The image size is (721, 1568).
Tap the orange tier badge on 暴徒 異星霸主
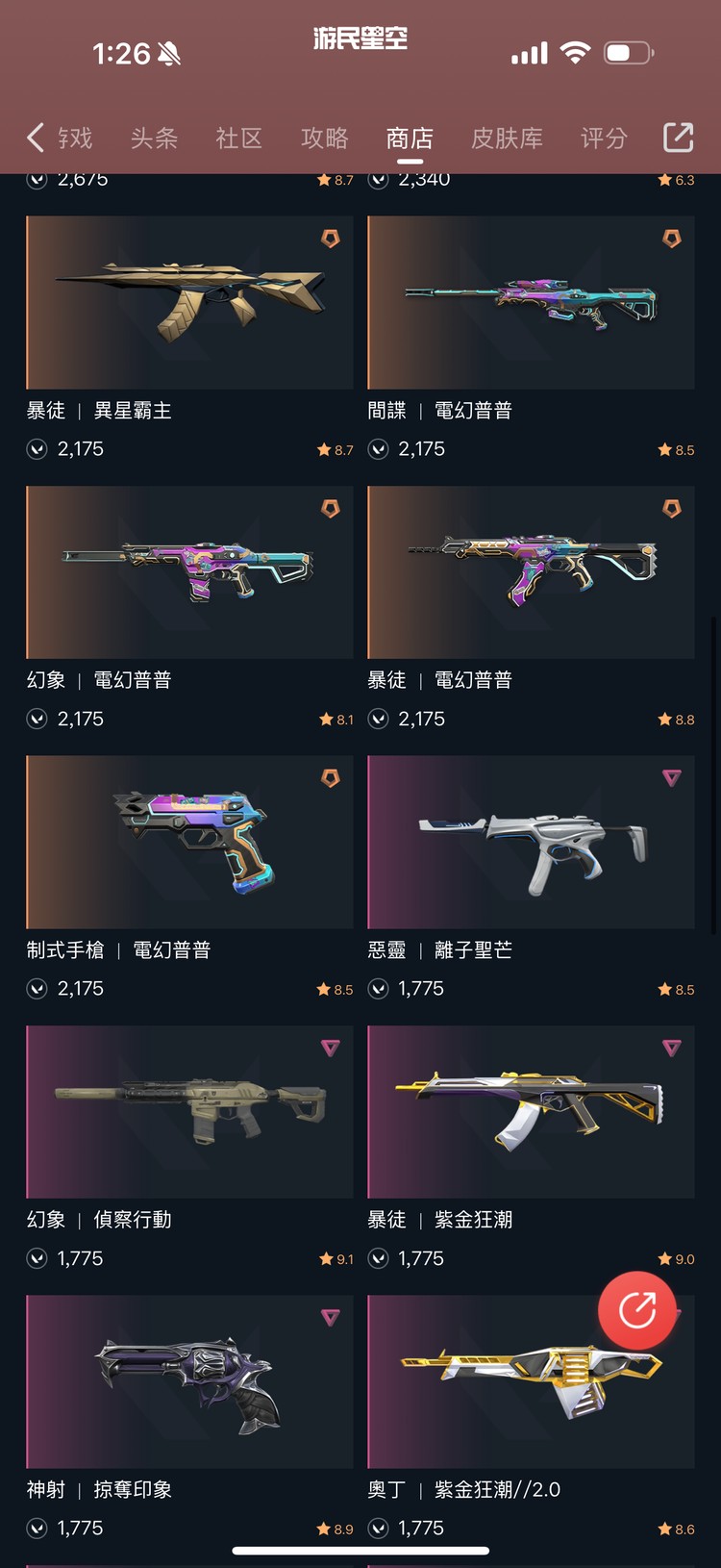(331, 238)
